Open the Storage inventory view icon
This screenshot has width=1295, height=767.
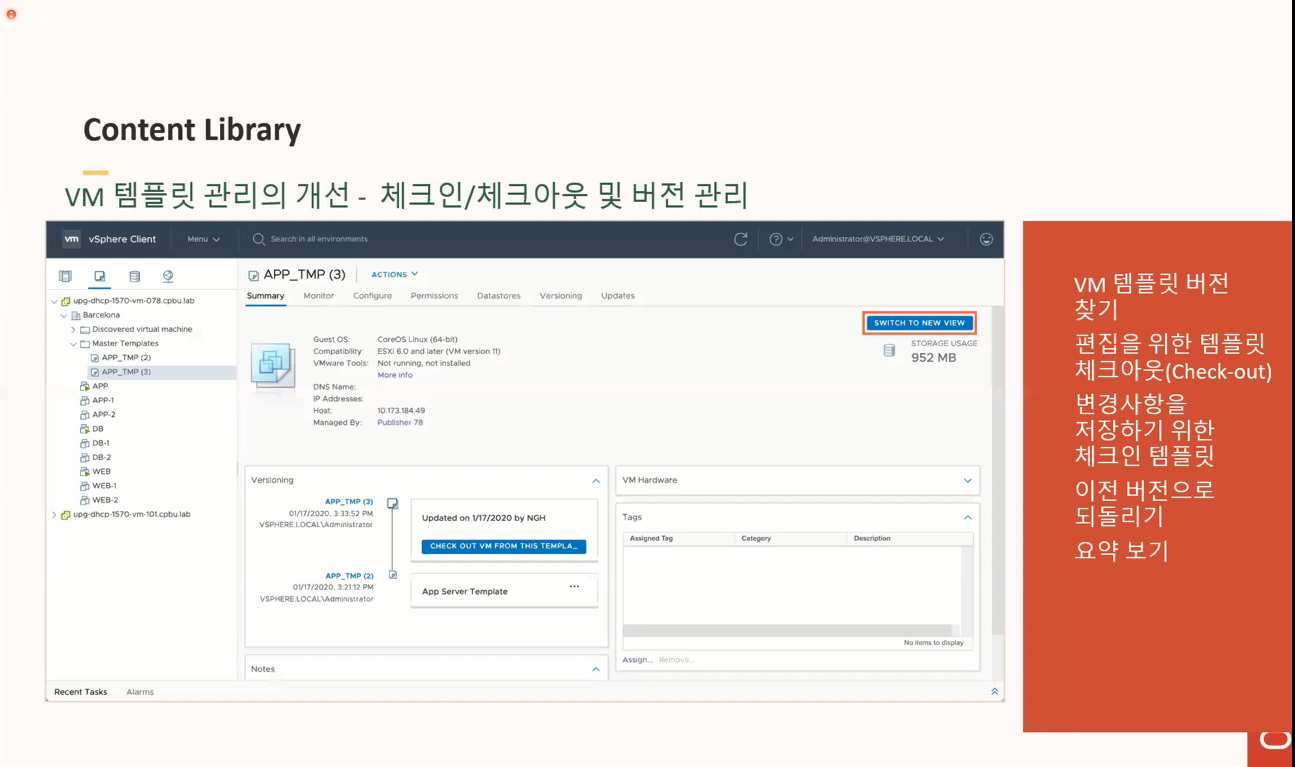click(x=134, y=276)
